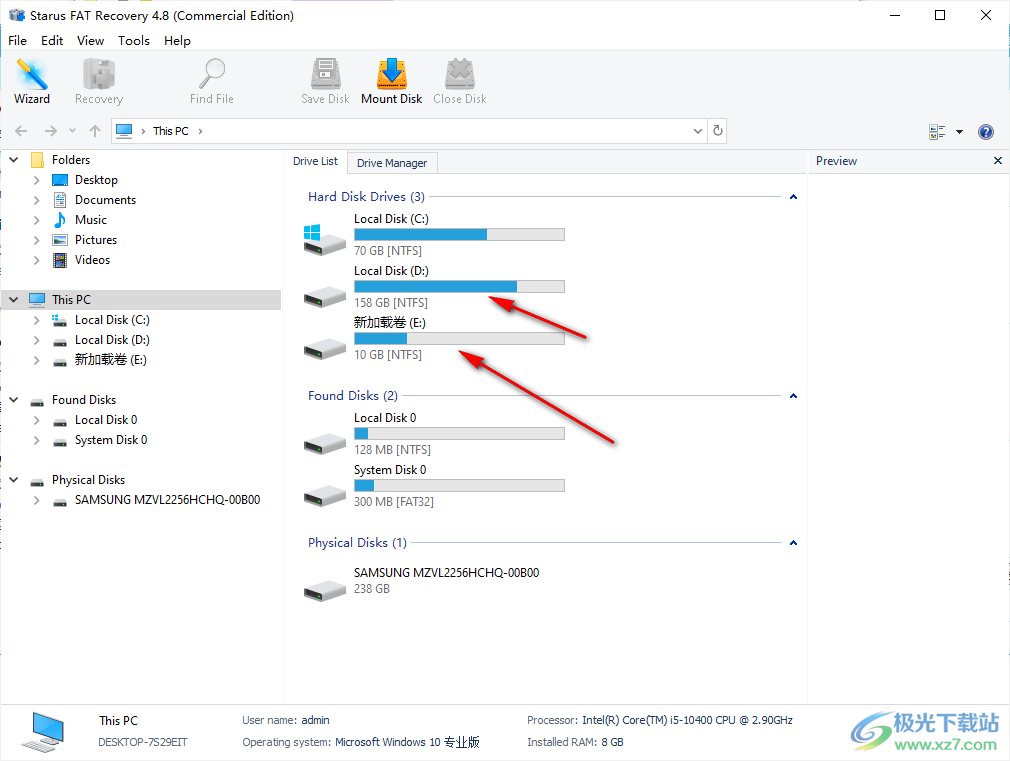Collapse the Found Disks section in Drive List
Image resolution: width=1010 pixels, height=761 pixels.
coord(793,396)
